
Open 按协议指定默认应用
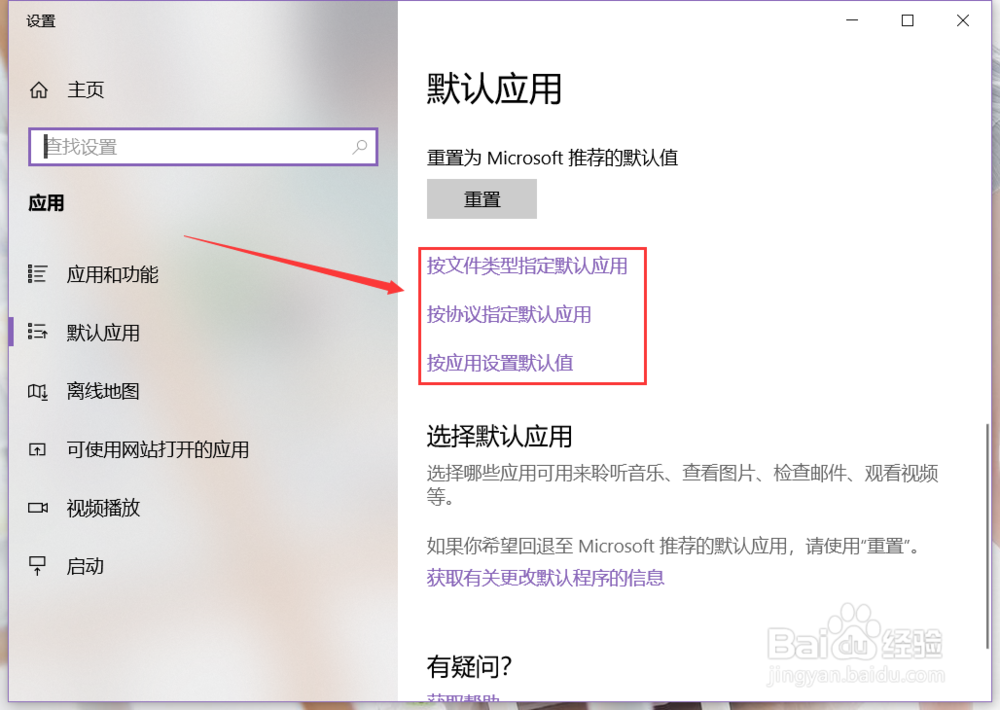click(511, 314)
